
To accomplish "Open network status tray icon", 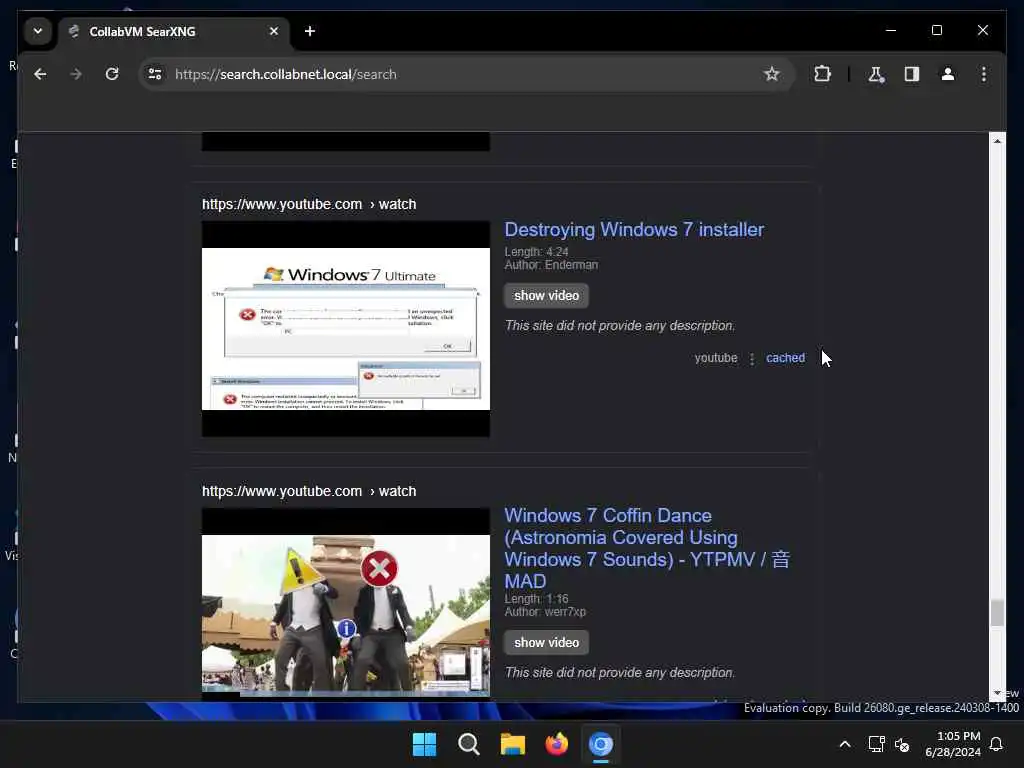I will tap(876, 744).
